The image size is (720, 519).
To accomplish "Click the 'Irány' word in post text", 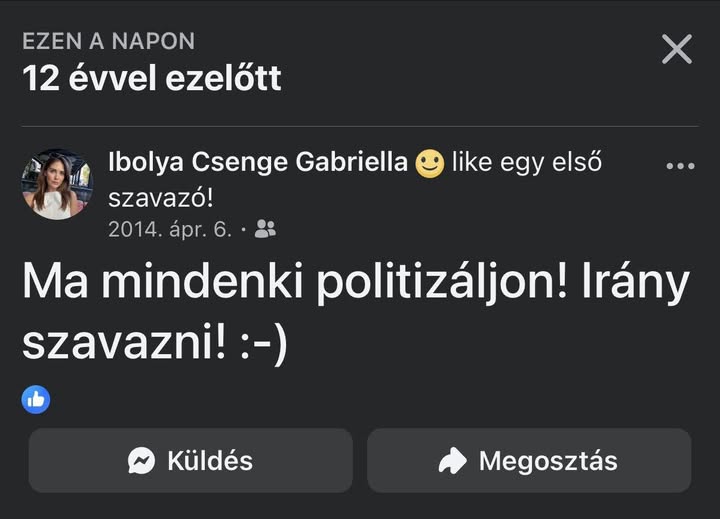I will coord(636,285).
